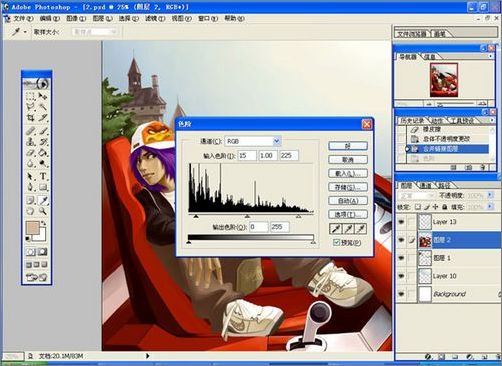Hide the Layer 13 layer visibility
502x366 pixels.
coord(401,222)
